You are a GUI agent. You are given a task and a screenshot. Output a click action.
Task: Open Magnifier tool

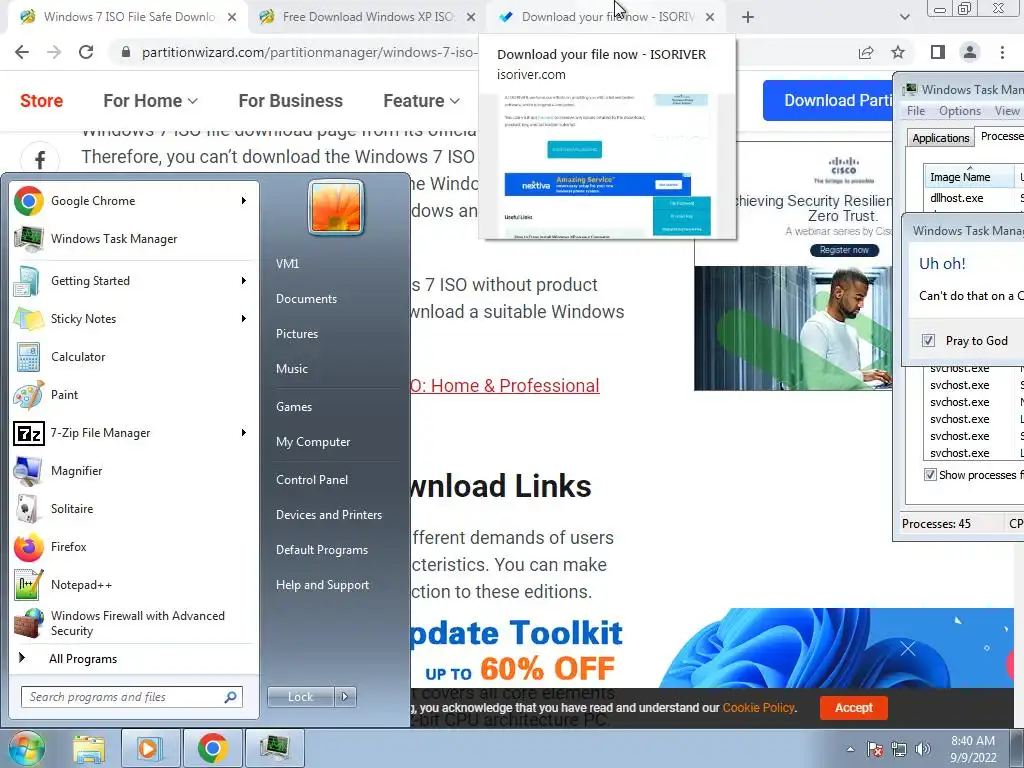[x=134, y=471]
